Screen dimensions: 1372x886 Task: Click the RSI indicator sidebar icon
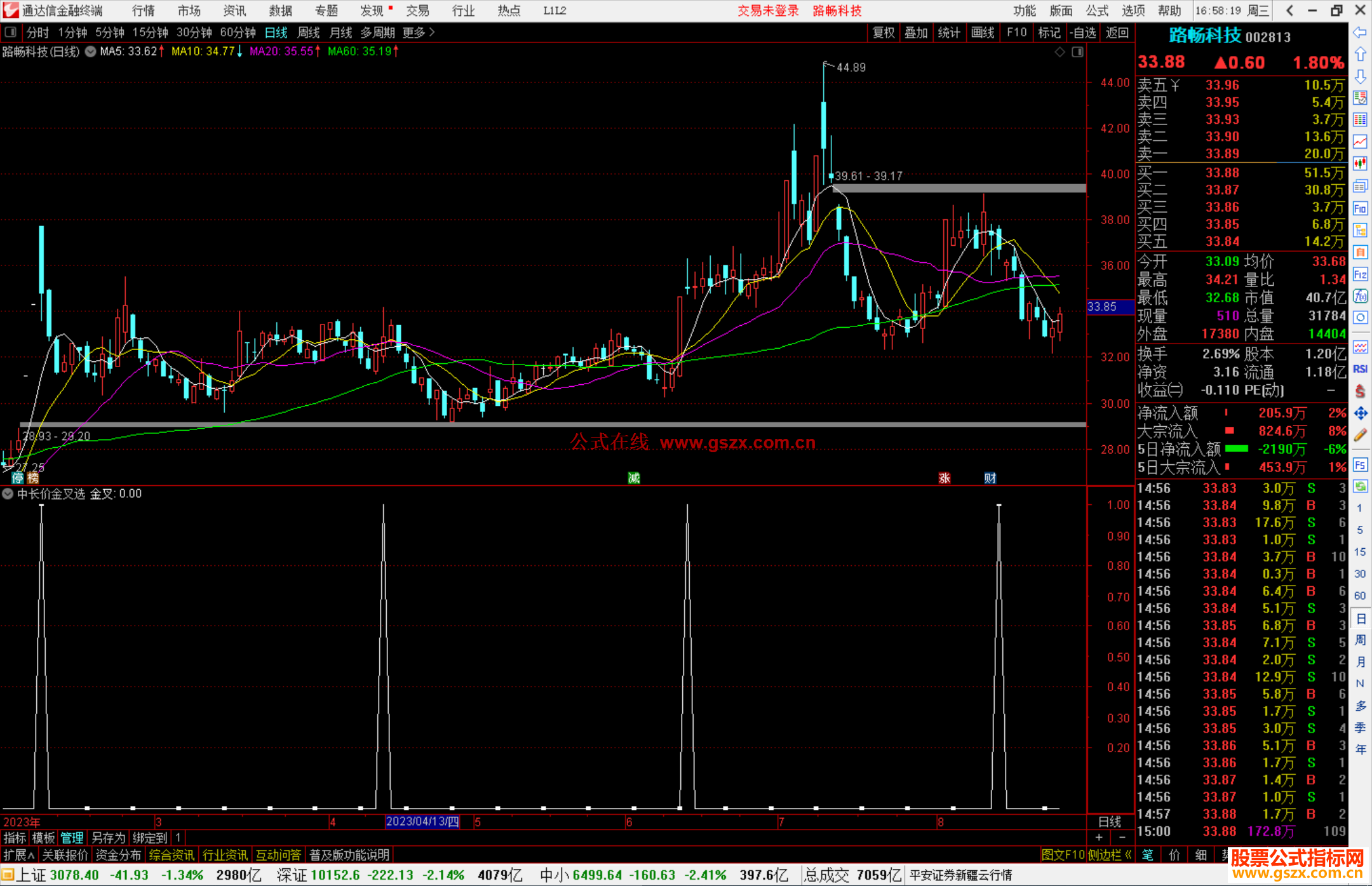[1360, 369]
